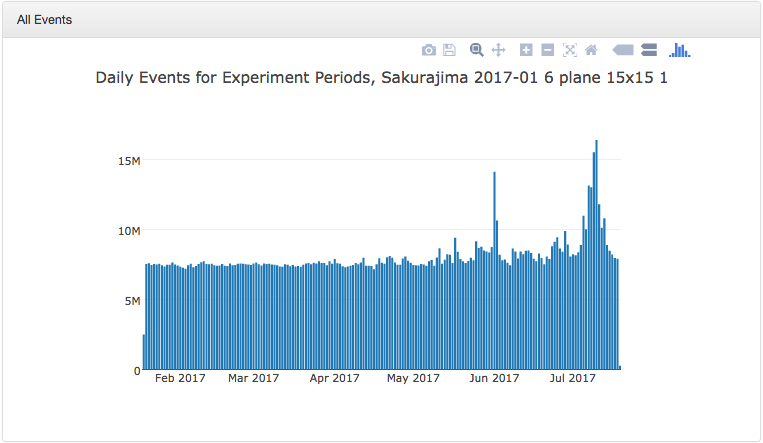The height and width of the screenshot is (443, 763).
Task: Toggle show closest data on hover
Action: coord(623,50)
